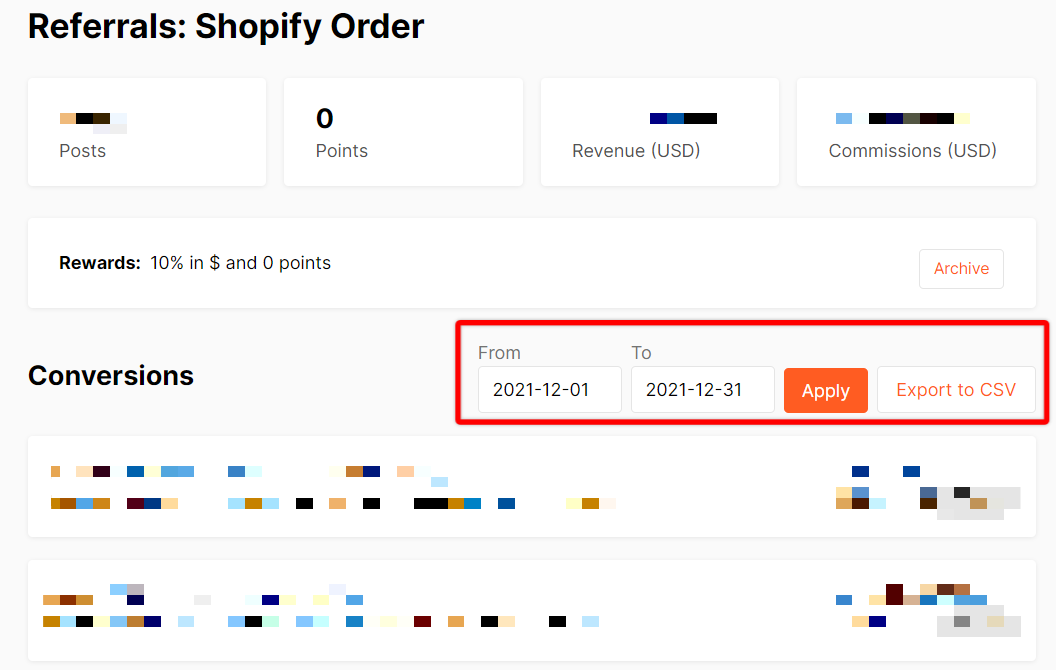
Task: Click the Commissions (USD) card
Action: click(x=915, y=132)
